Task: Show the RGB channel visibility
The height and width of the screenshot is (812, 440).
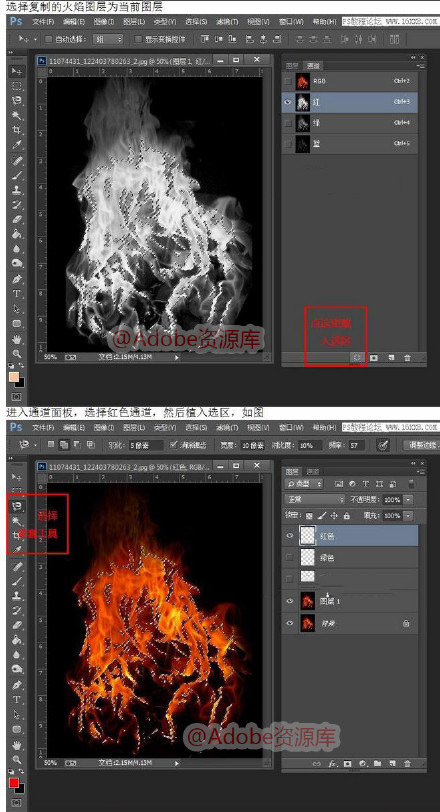Action: tap(289, 81)
